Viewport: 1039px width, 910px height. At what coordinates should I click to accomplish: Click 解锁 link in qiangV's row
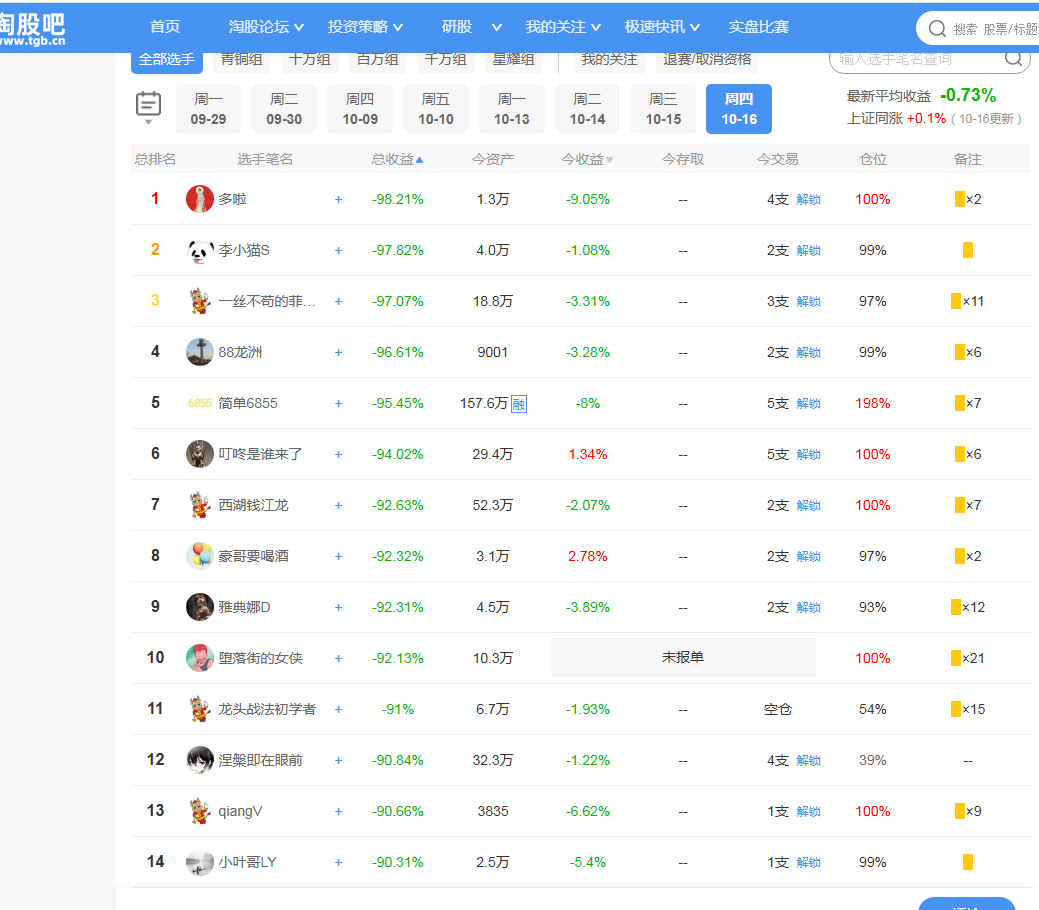click(808, 812)
